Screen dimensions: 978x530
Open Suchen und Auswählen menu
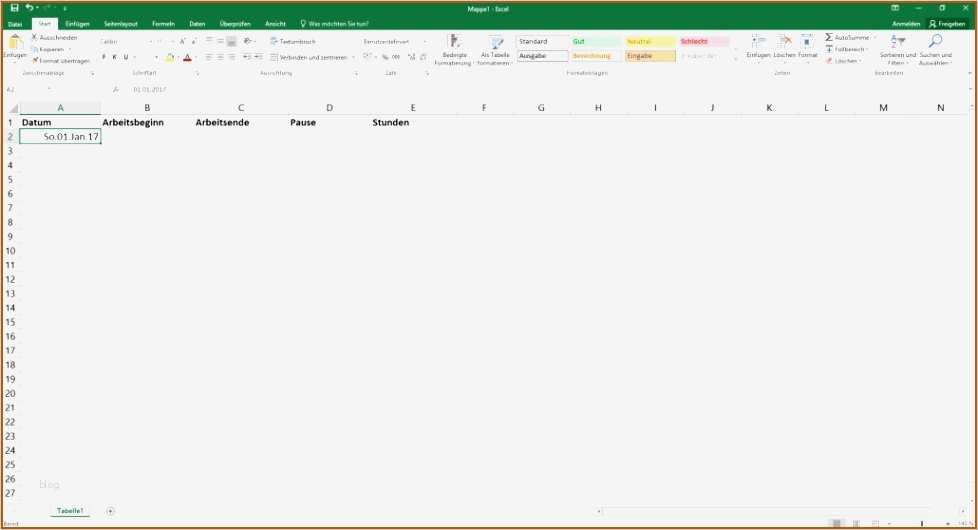[935, 50]
